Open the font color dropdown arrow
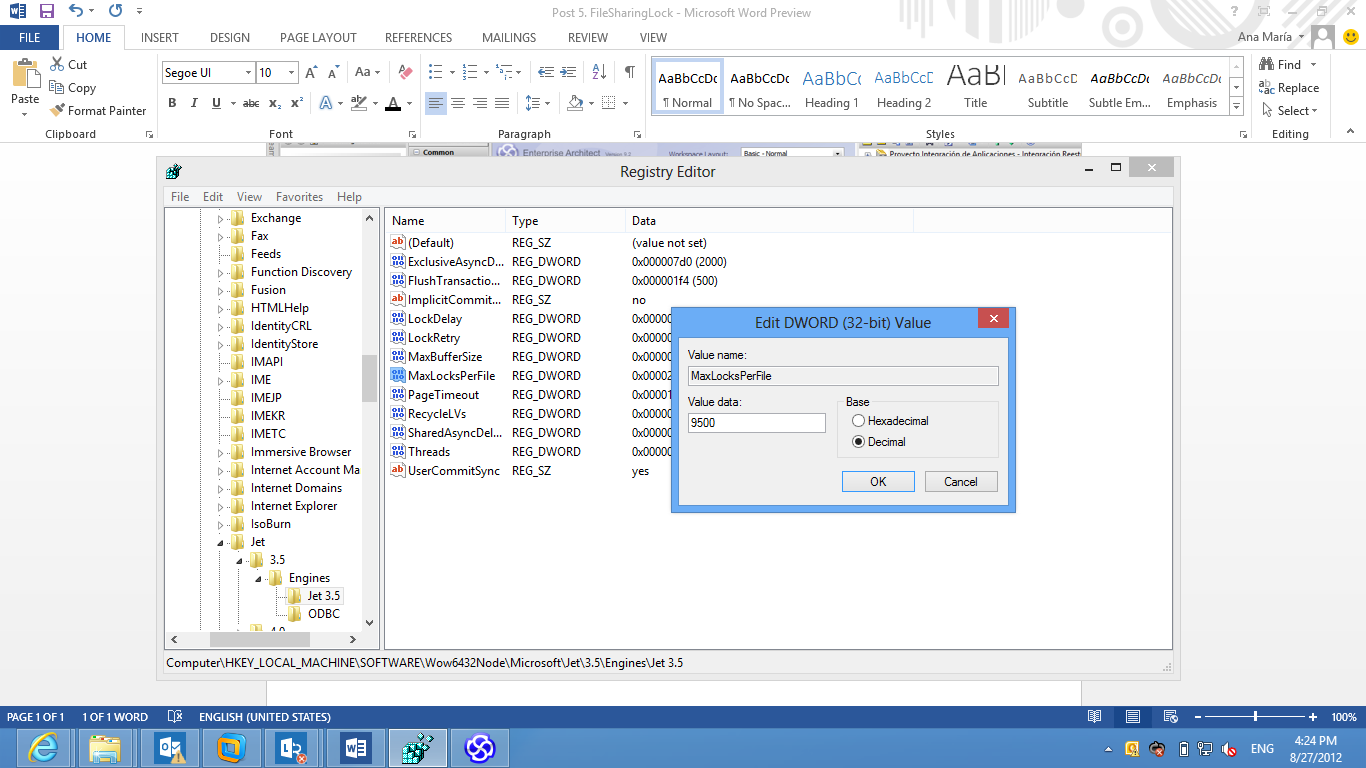 click(x=410, y=103)
